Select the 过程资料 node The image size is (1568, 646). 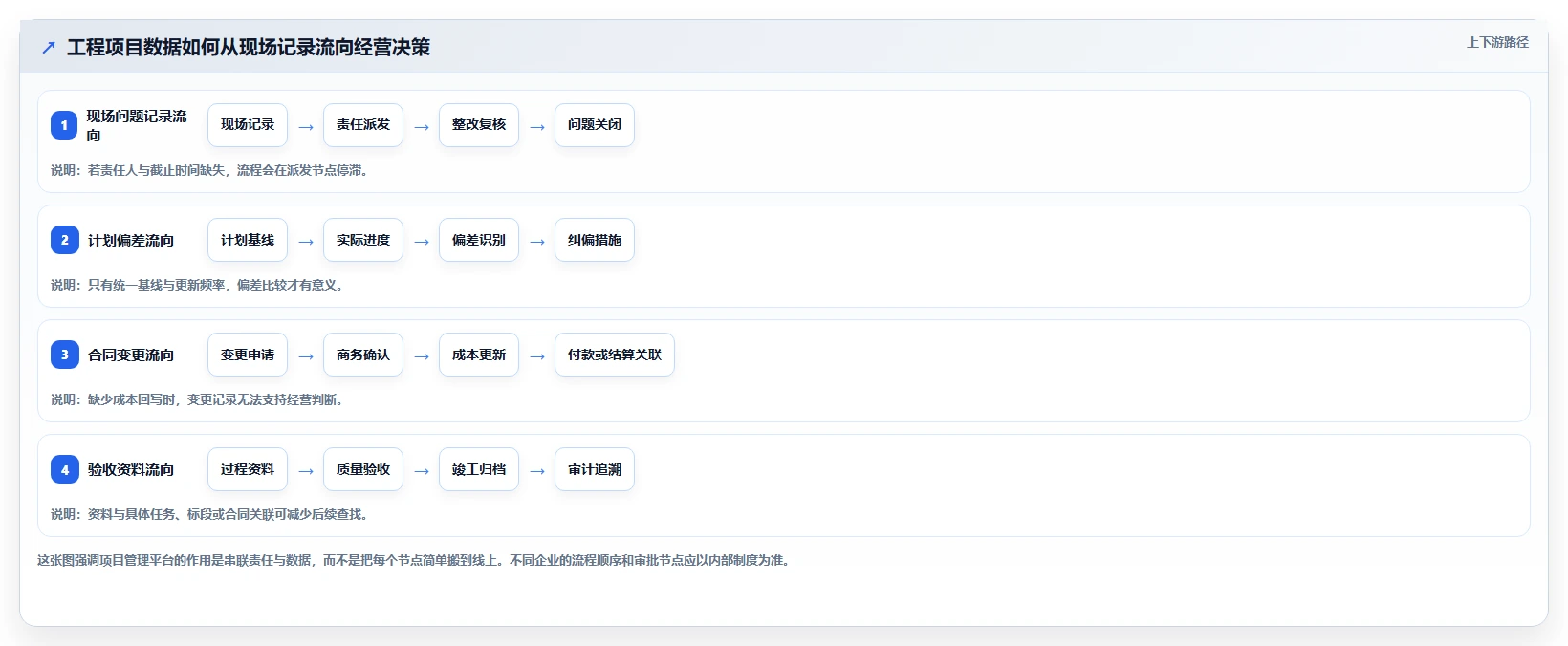[x=248, y=469]
